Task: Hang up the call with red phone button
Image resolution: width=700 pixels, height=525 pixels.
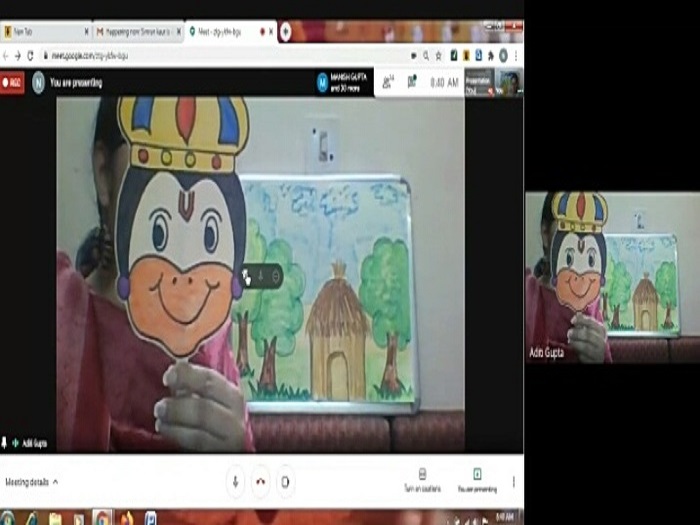Action: click(x=261, y=482)
